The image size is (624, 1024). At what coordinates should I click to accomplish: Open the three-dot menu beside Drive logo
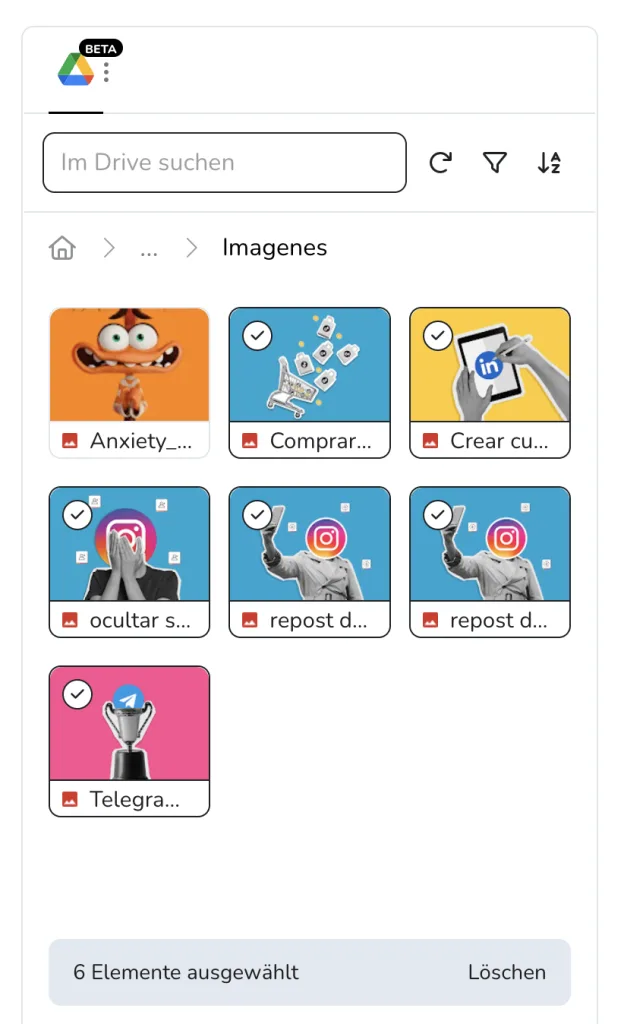click(106, 72)
